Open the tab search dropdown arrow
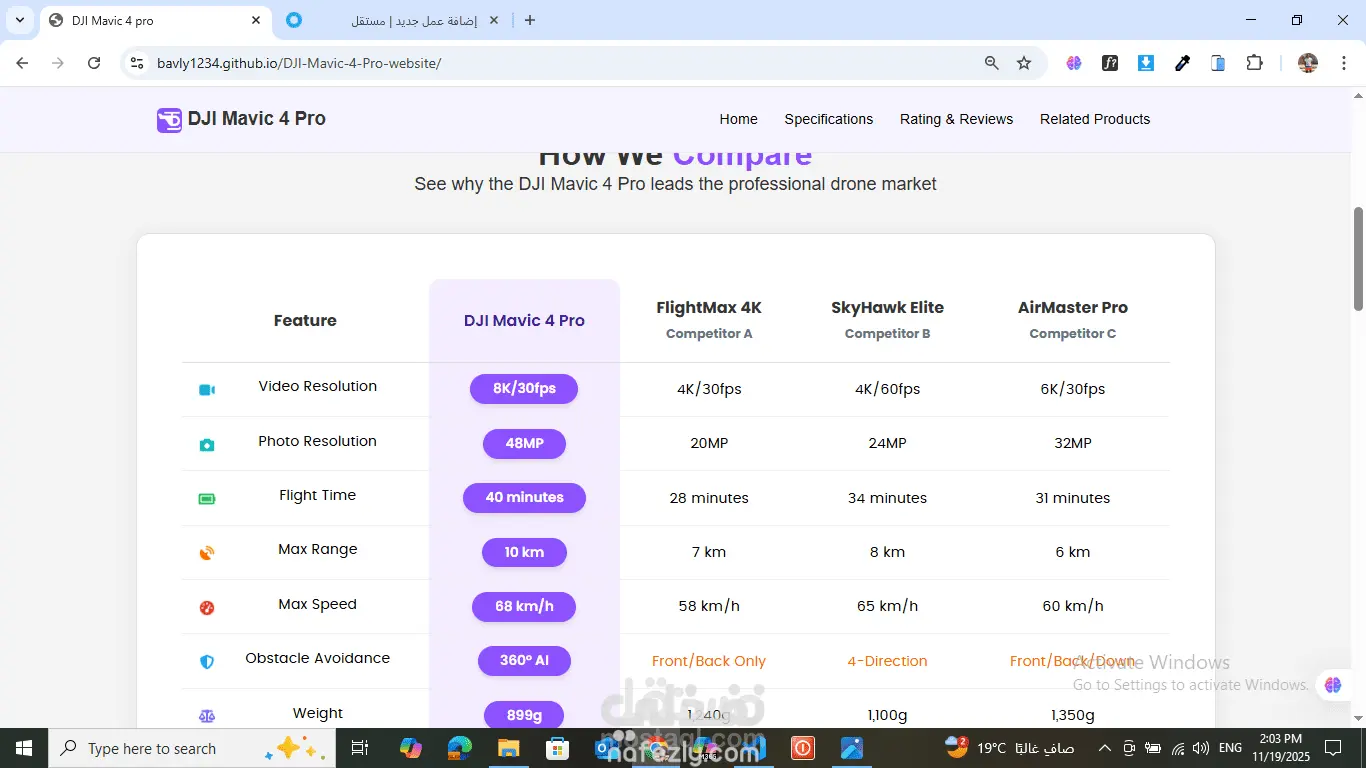This screenshot has width=1366, height=768. [x=20, y=20]
